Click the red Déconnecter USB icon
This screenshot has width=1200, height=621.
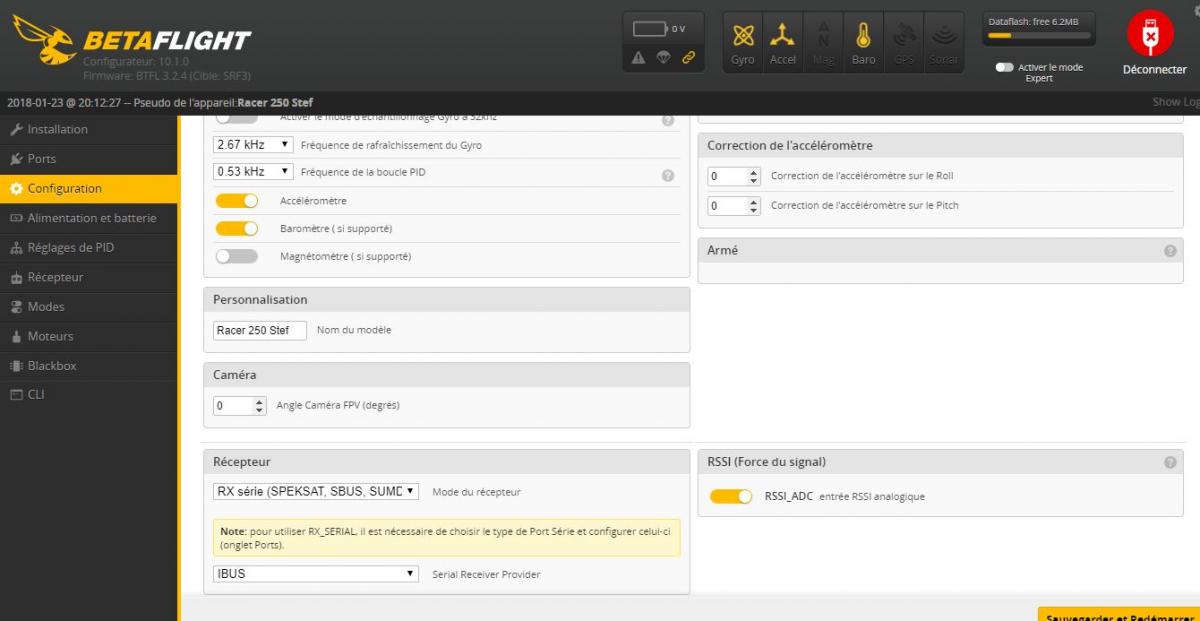pyautogui.click(x=1151, y=36)
